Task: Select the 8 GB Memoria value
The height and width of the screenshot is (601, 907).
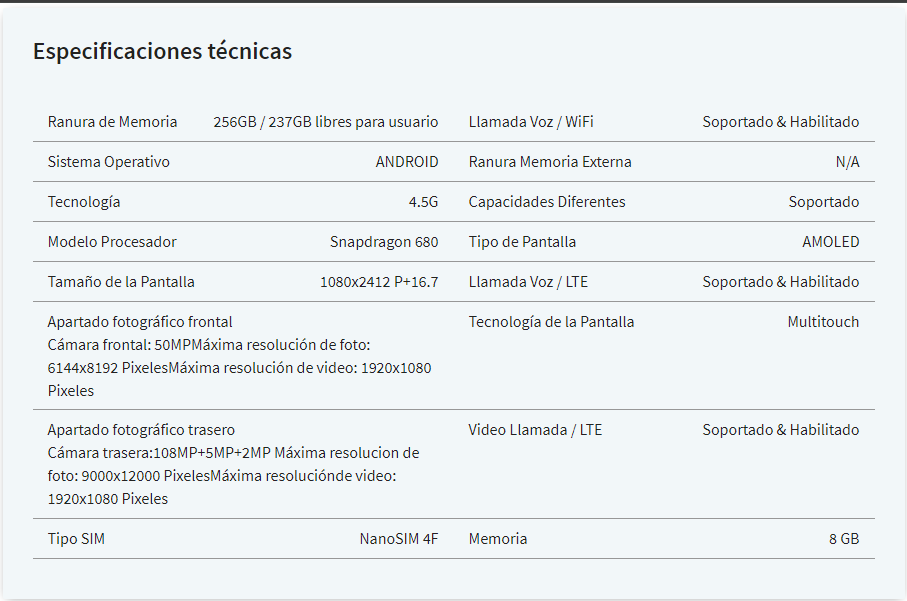Action: (x=844, y=539)
